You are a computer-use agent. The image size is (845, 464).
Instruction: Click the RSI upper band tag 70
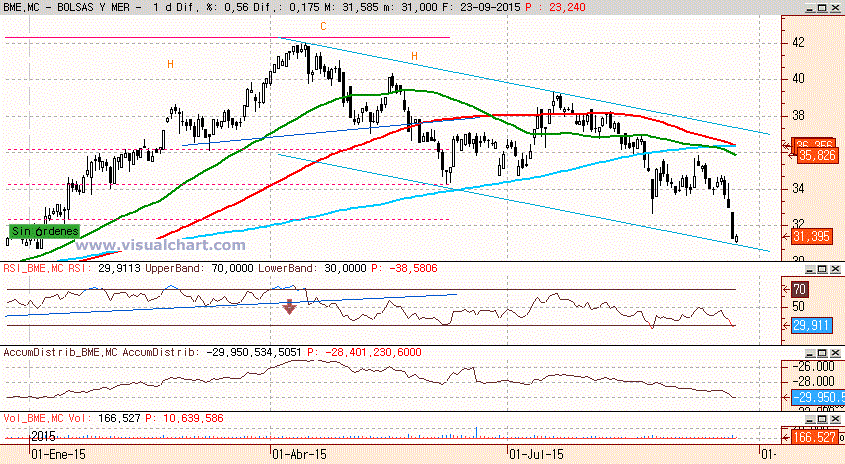(x=799, y=289)
